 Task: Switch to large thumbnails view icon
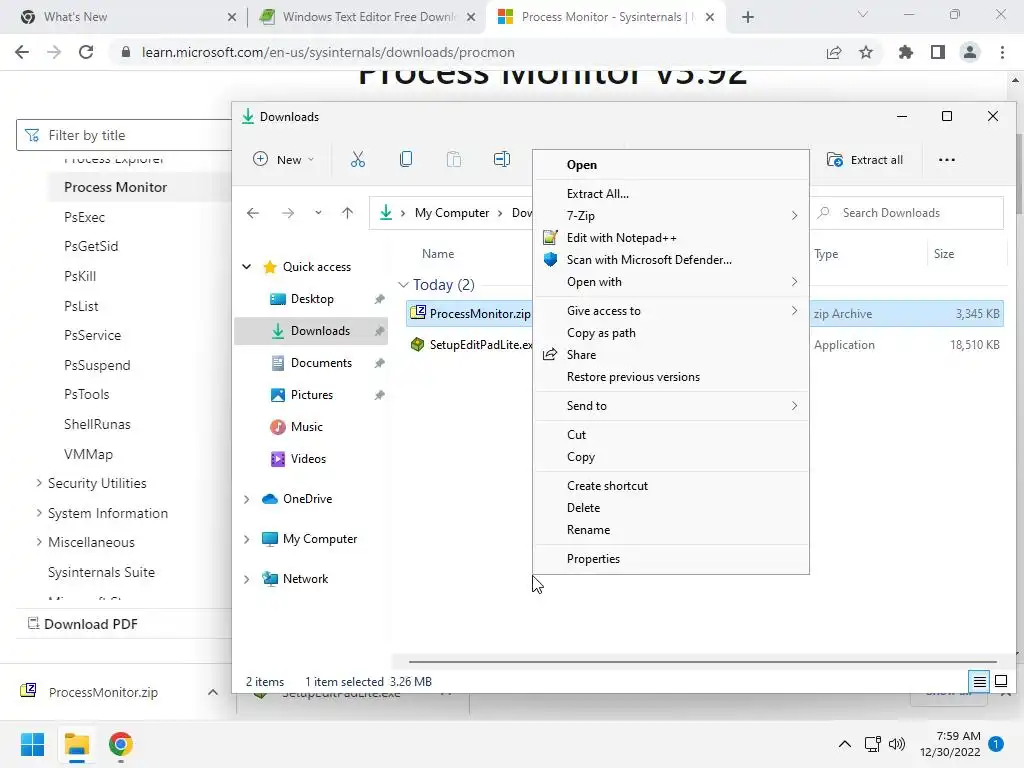pyautogui.click(x=1000, y=681)
